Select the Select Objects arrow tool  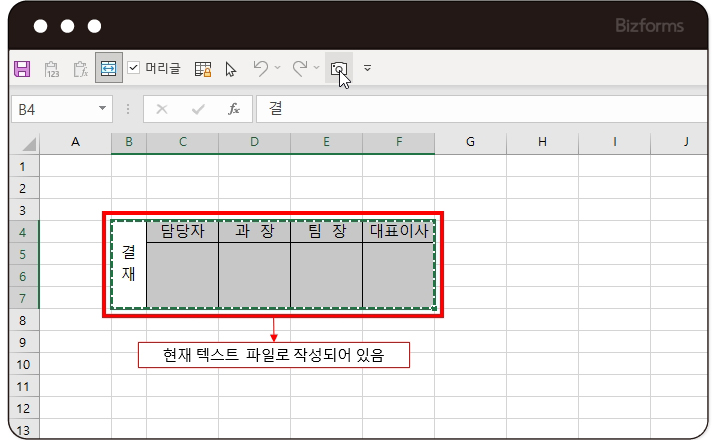point(230,69)
